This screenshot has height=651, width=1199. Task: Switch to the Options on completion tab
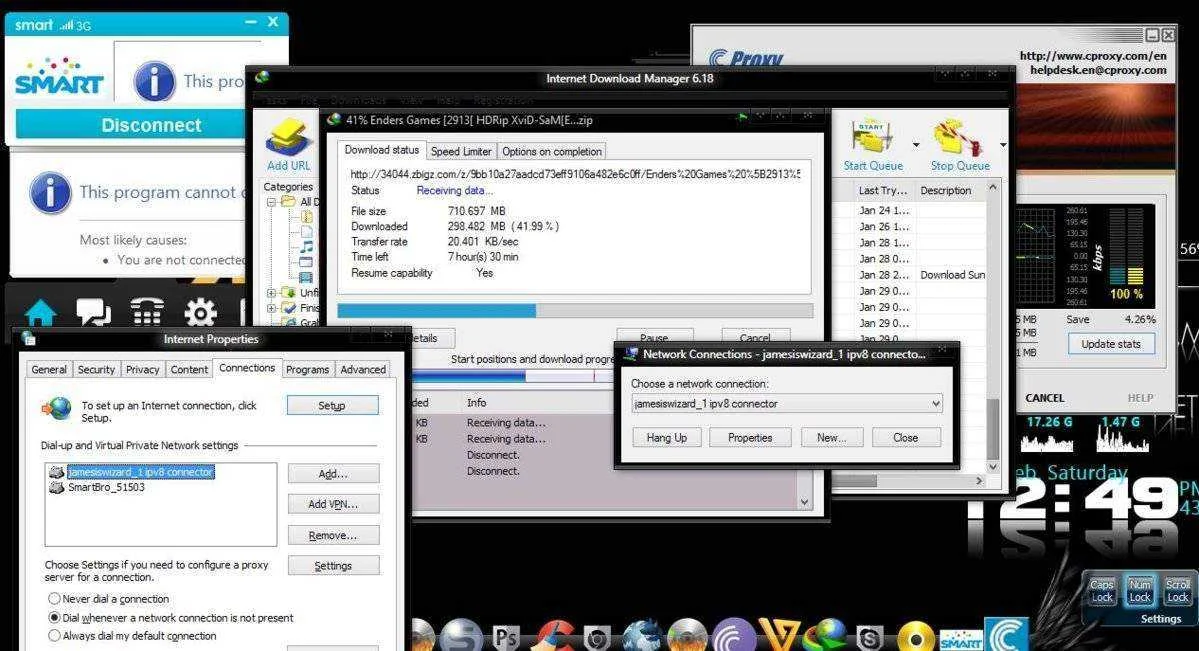point(551,151)
